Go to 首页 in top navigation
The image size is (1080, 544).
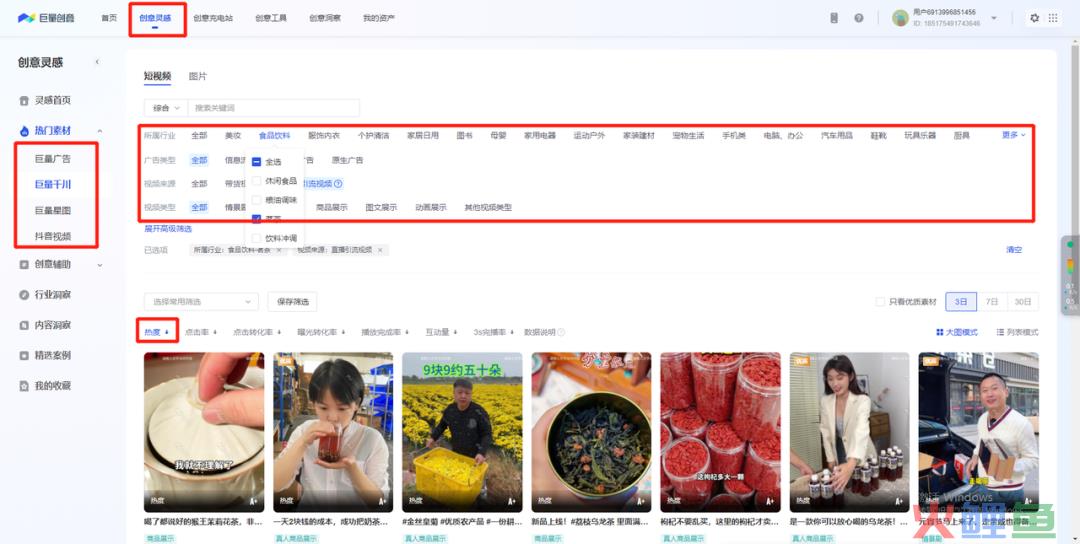(x=109, y=18)
